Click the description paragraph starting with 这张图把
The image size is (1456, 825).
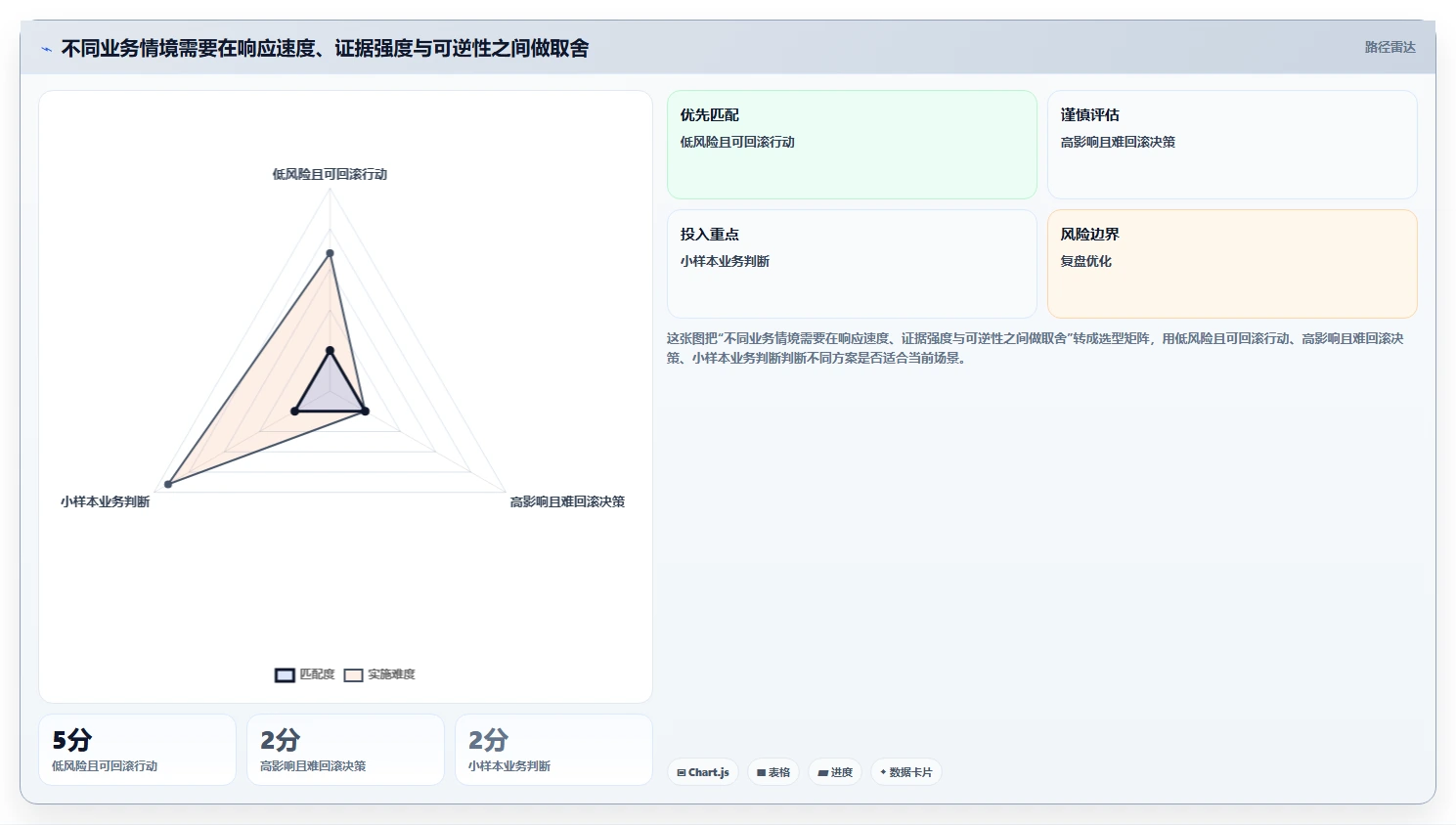[1036, 348]
